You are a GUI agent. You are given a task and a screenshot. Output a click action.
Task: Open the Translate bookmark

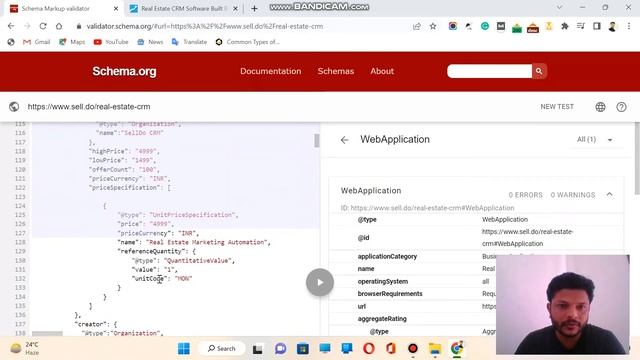(x=189, y=42)
